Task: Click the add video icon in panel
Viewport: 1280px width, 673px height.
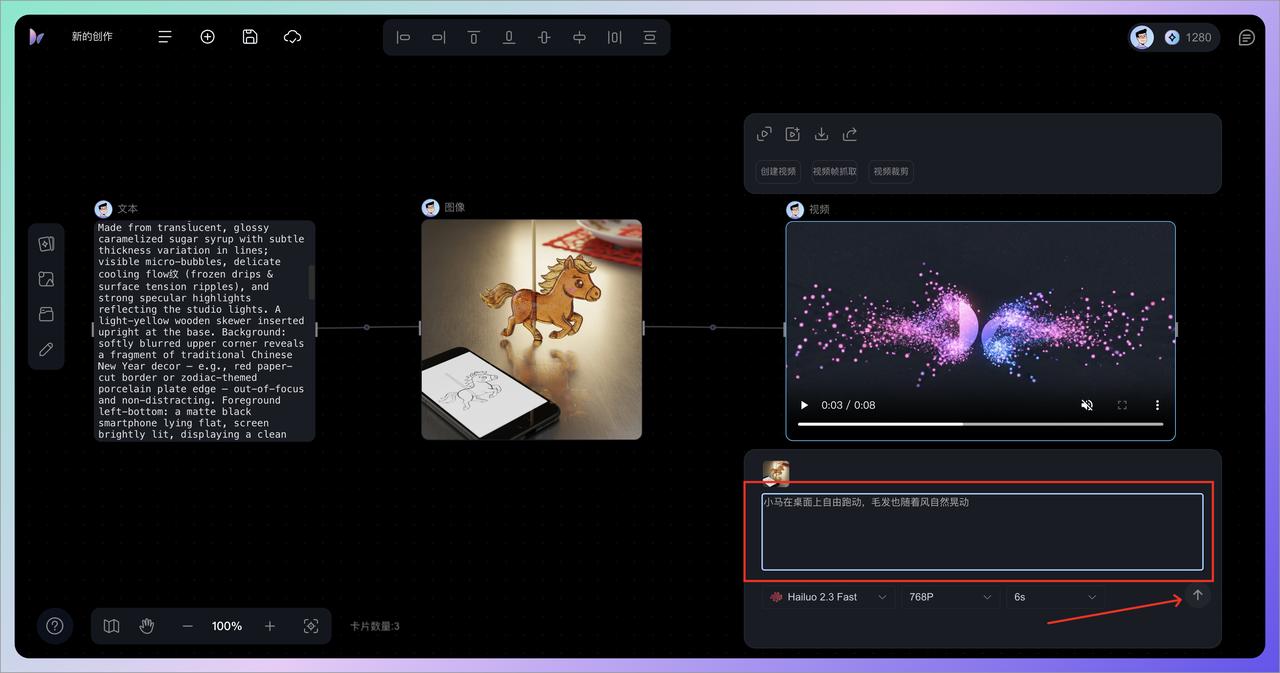Action: coord(793,134)
